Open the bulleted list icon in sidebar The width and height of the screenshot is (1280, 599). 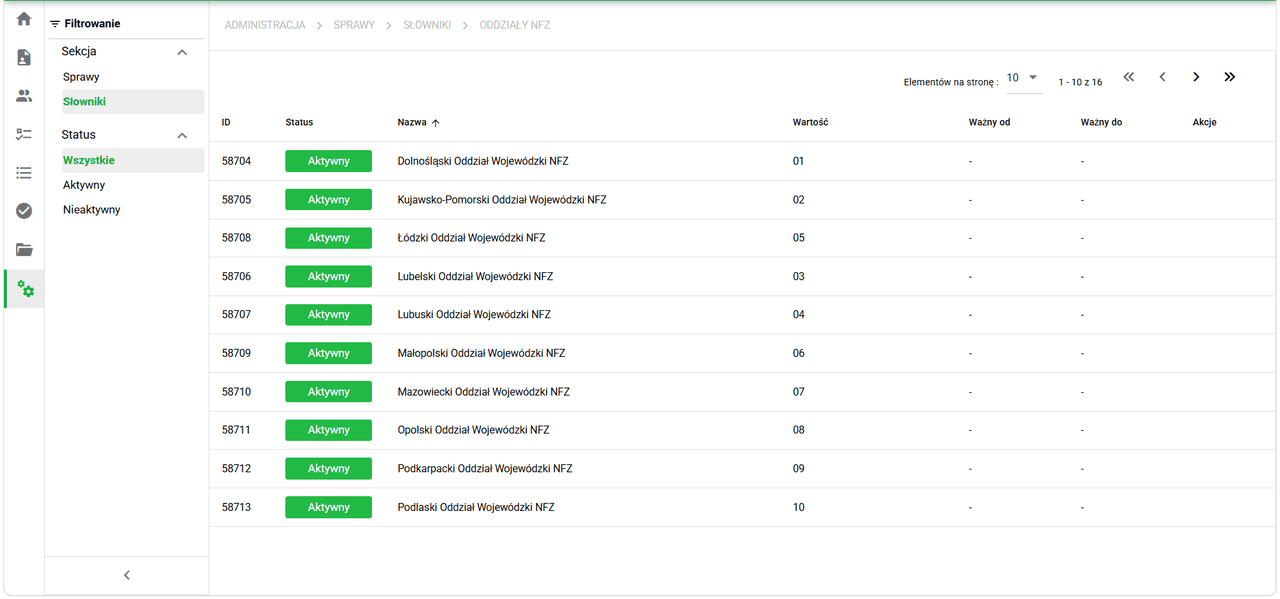tap(24, 173)
